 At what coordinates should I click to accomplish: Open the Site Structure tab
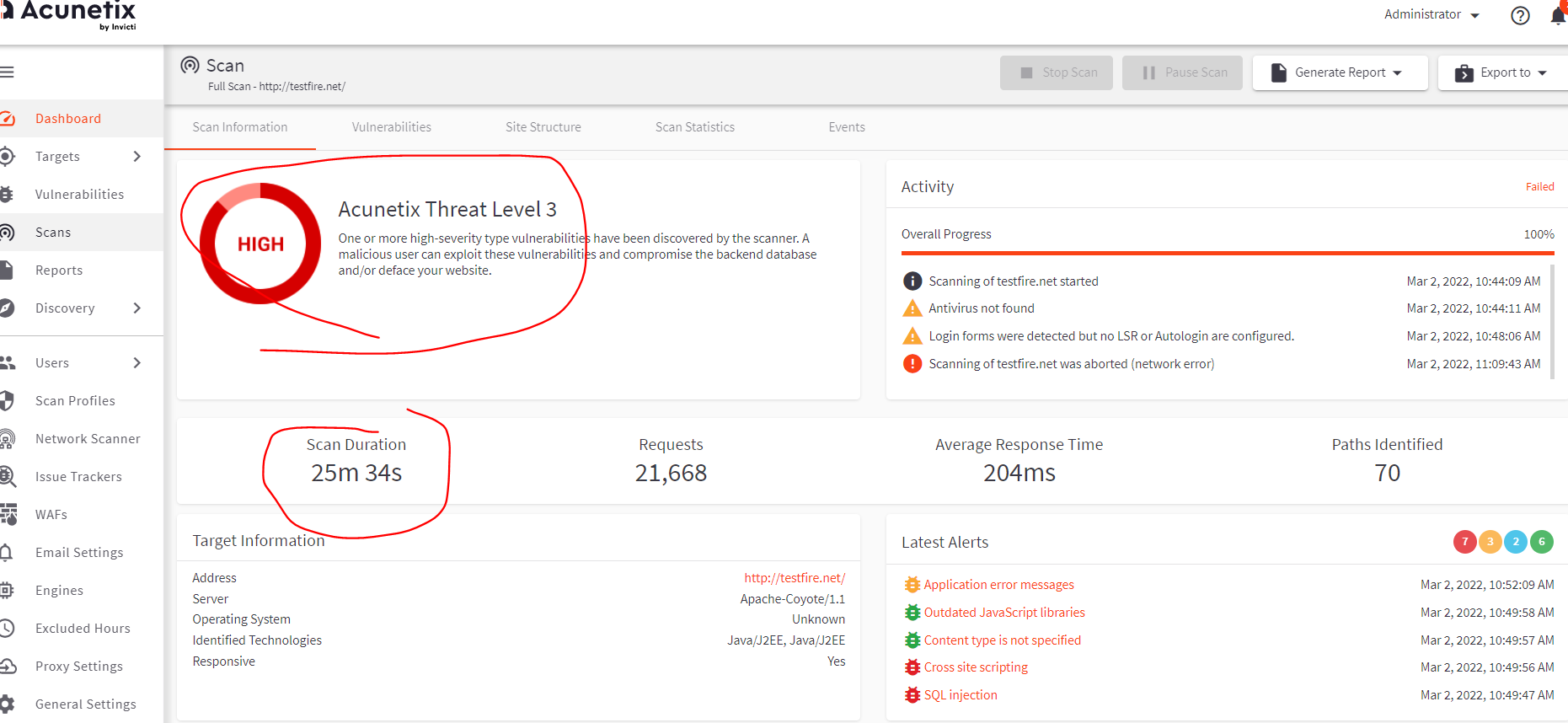coord(543,127)
